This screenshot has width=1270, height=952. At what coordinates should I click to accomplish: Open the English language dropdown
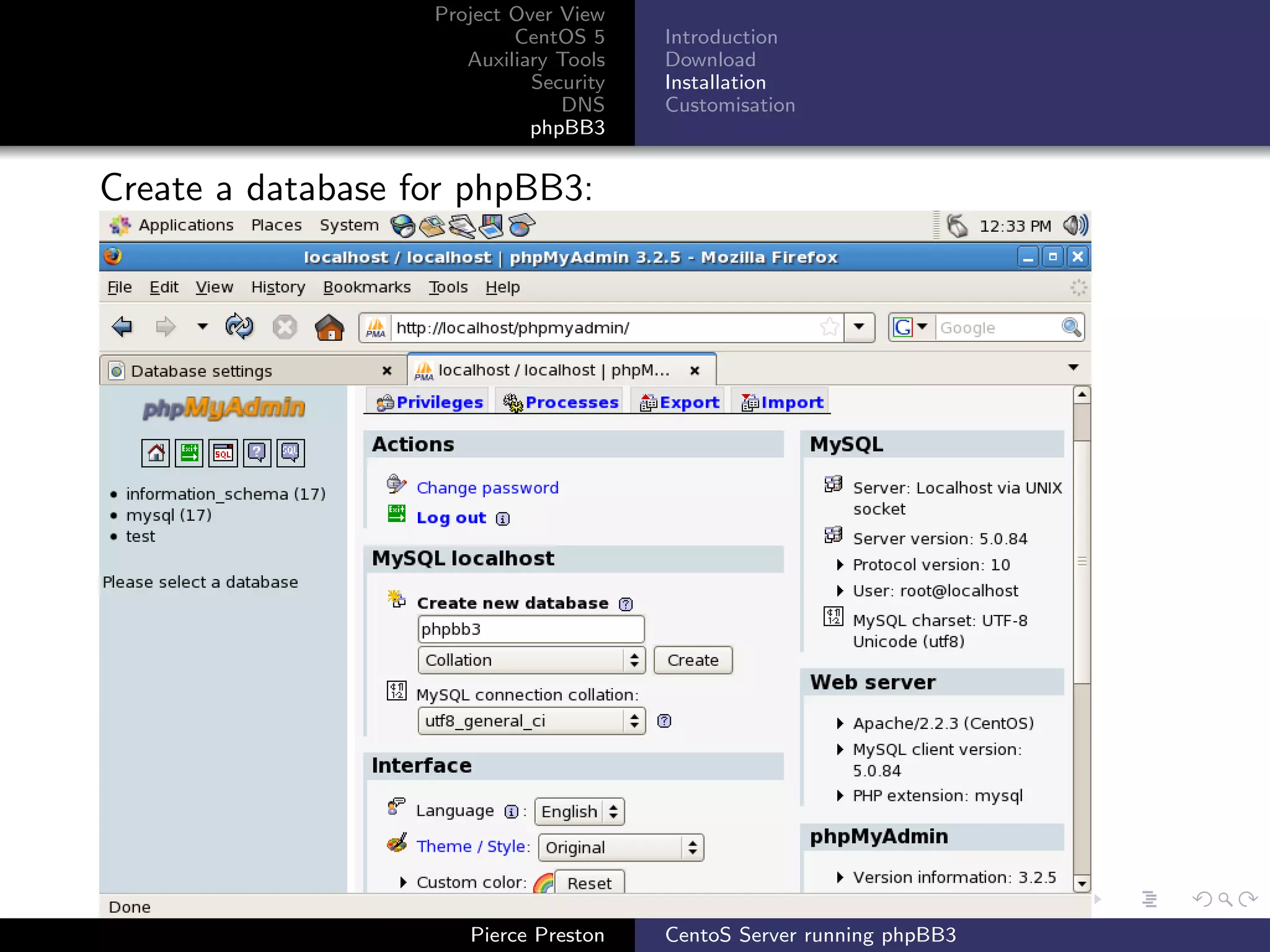pos(579,811)
